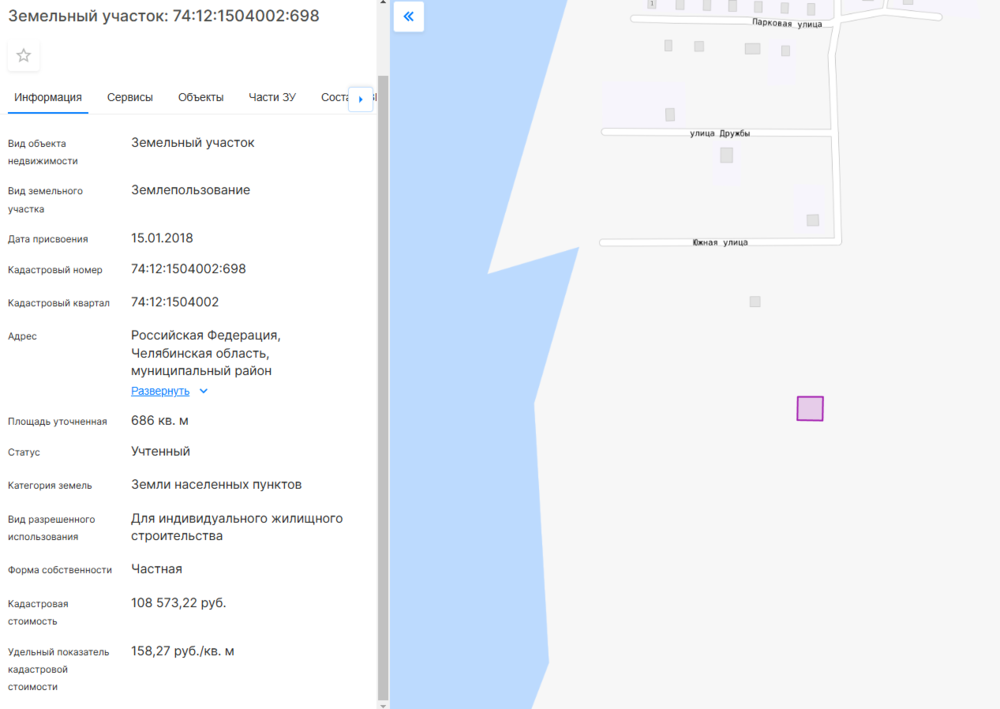Click the building just below улица Дружбы
1000x709 pixels.
(x=726, y=155)
